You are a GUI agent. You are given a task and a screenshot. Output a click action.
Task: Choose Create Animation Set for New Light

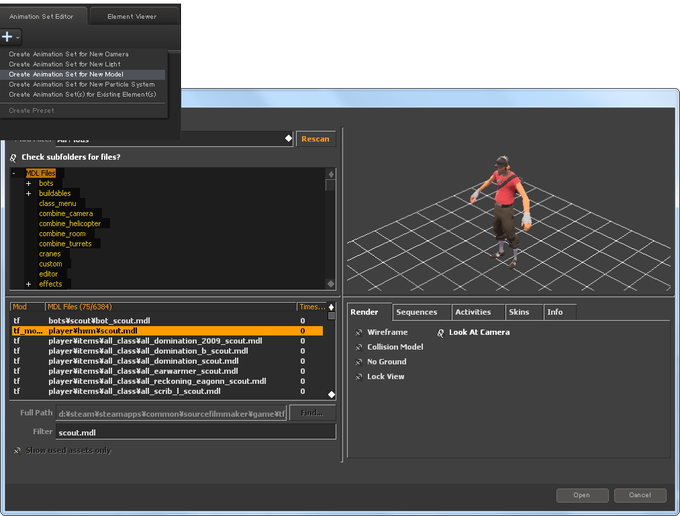click(65, 64)
